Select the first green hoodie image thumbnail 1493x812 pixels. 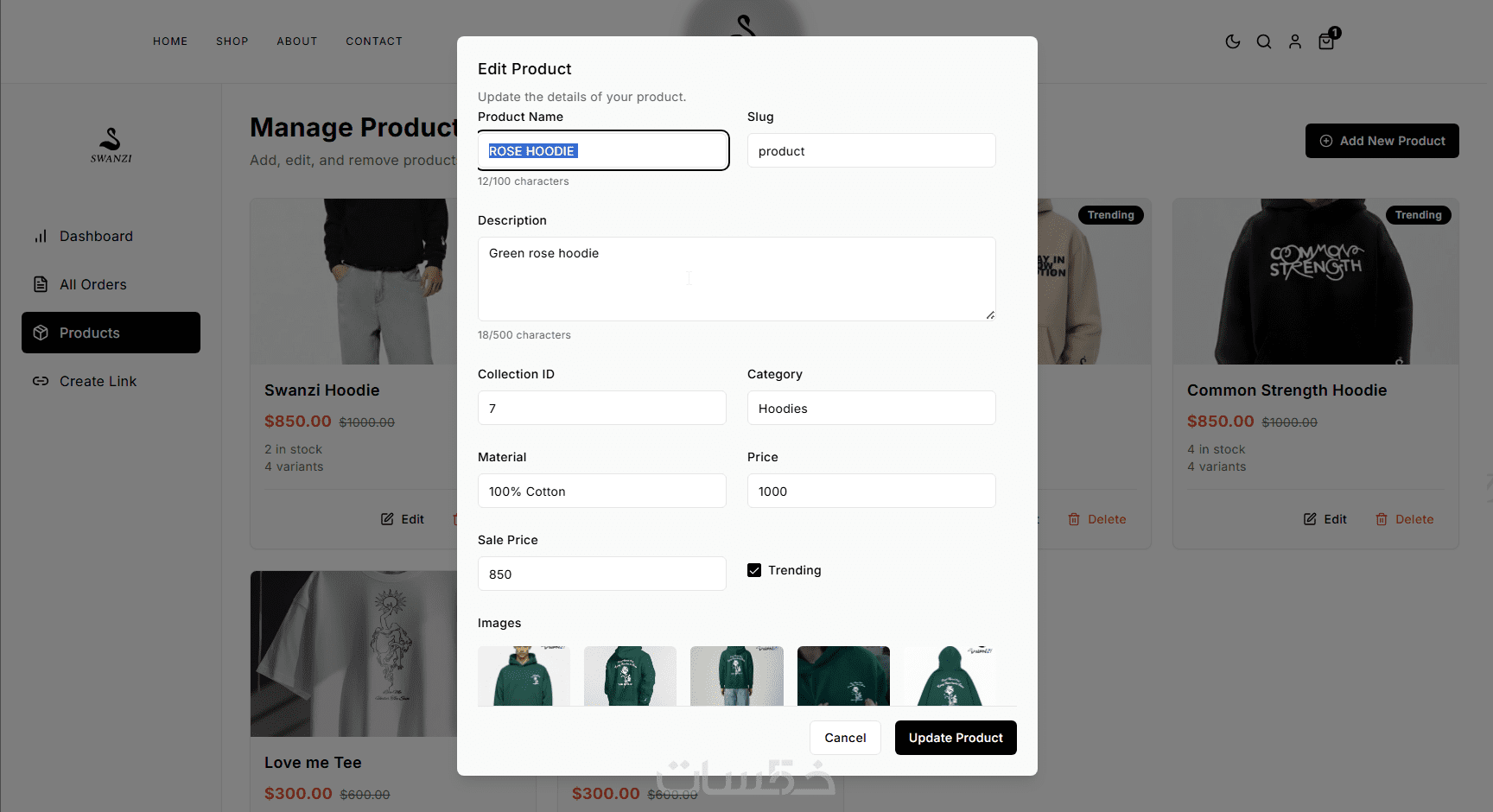524,676
